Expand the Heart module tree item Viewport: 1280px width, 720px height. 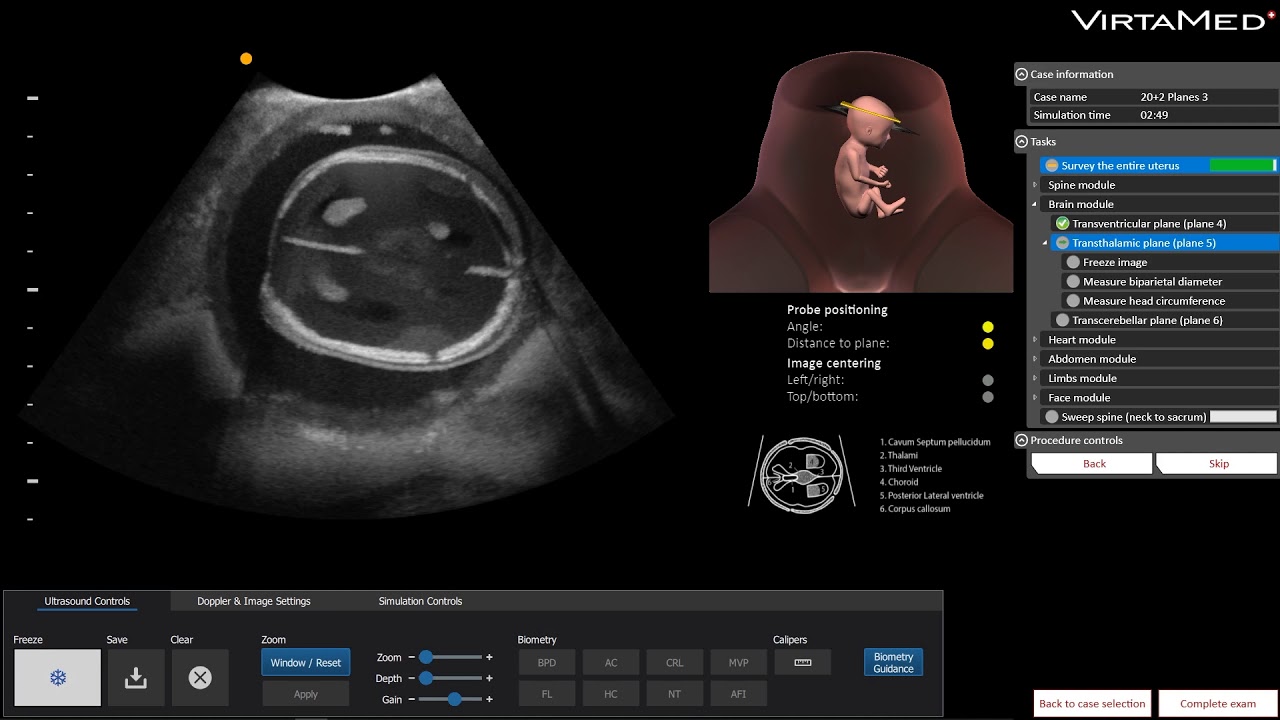pos(1035,340)
